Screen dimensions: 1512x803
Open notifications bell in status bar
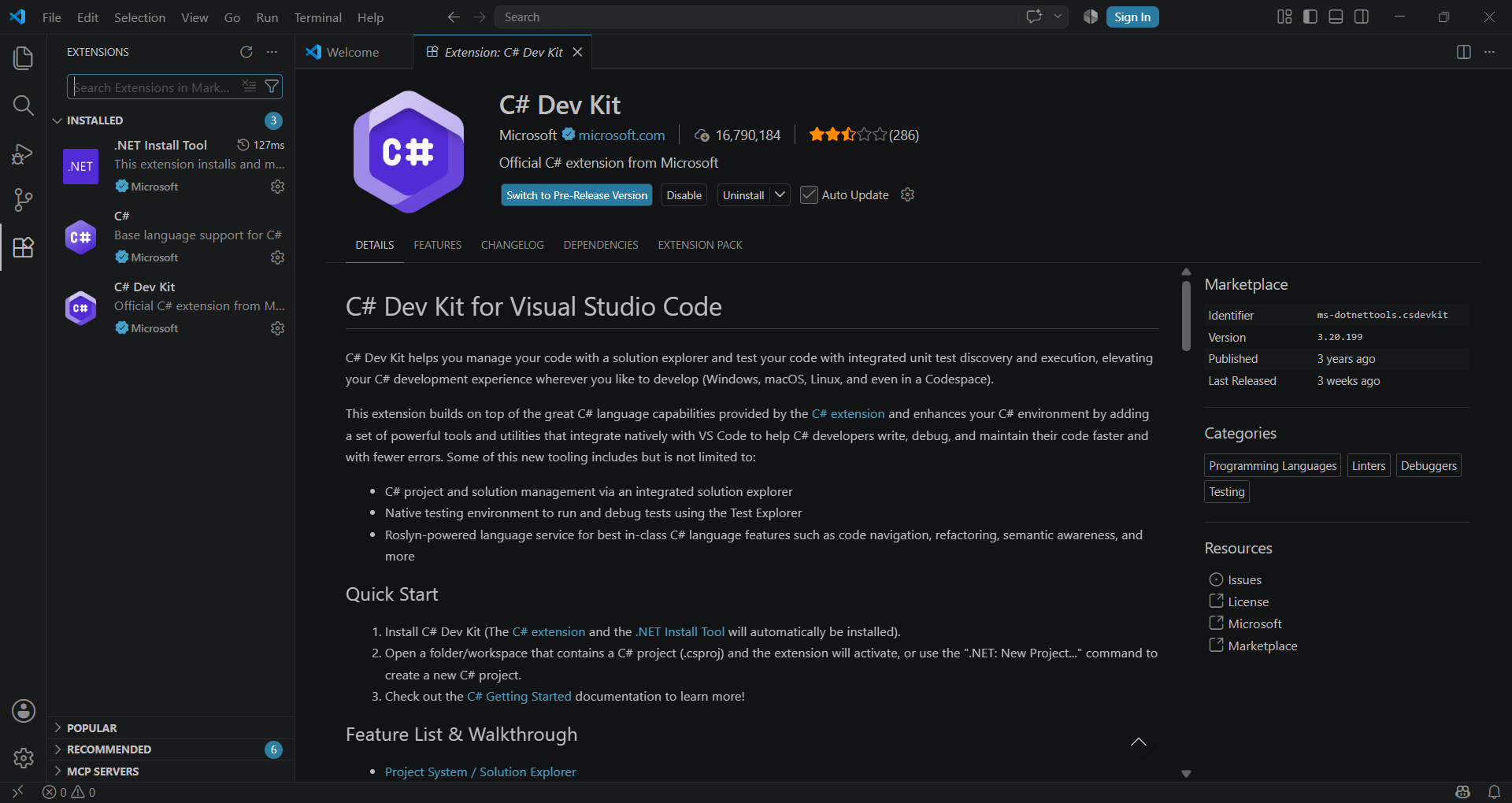coord(1494,792)
